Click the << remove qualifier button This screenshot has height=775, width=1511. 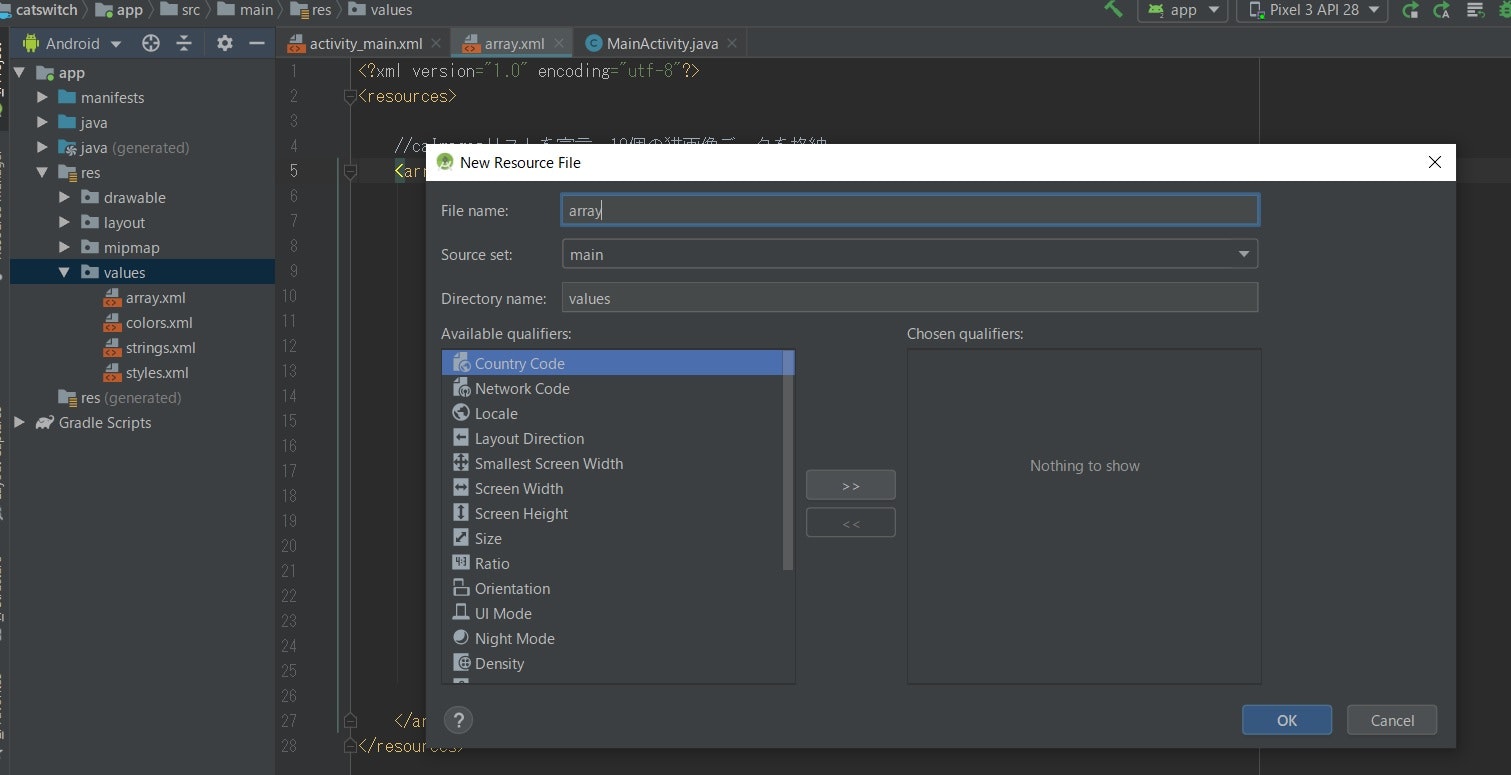pyautogui.click(x=851, y=523)
